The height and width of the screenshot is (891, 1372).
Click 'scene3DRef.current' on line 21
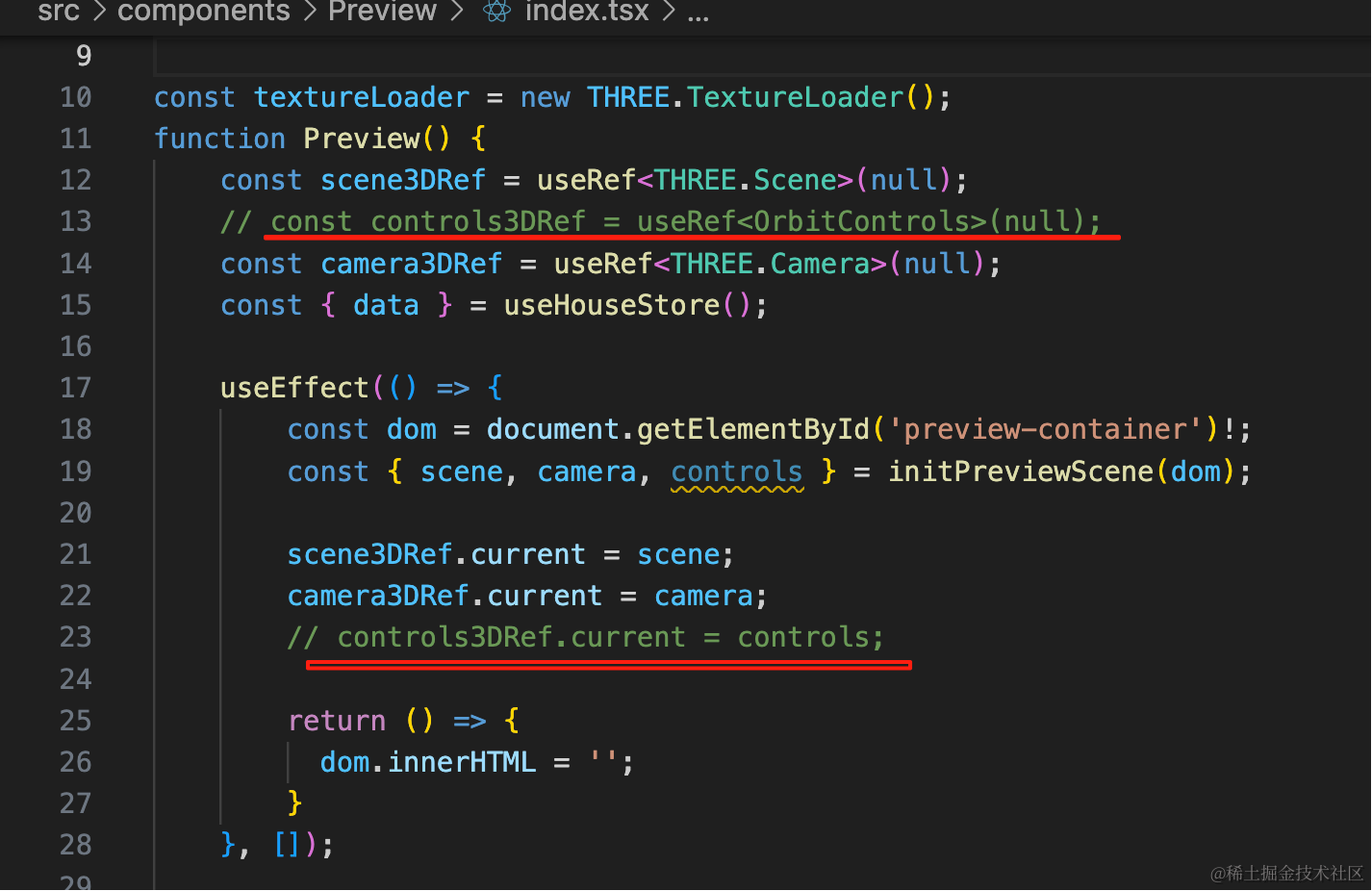pos(437,554)
